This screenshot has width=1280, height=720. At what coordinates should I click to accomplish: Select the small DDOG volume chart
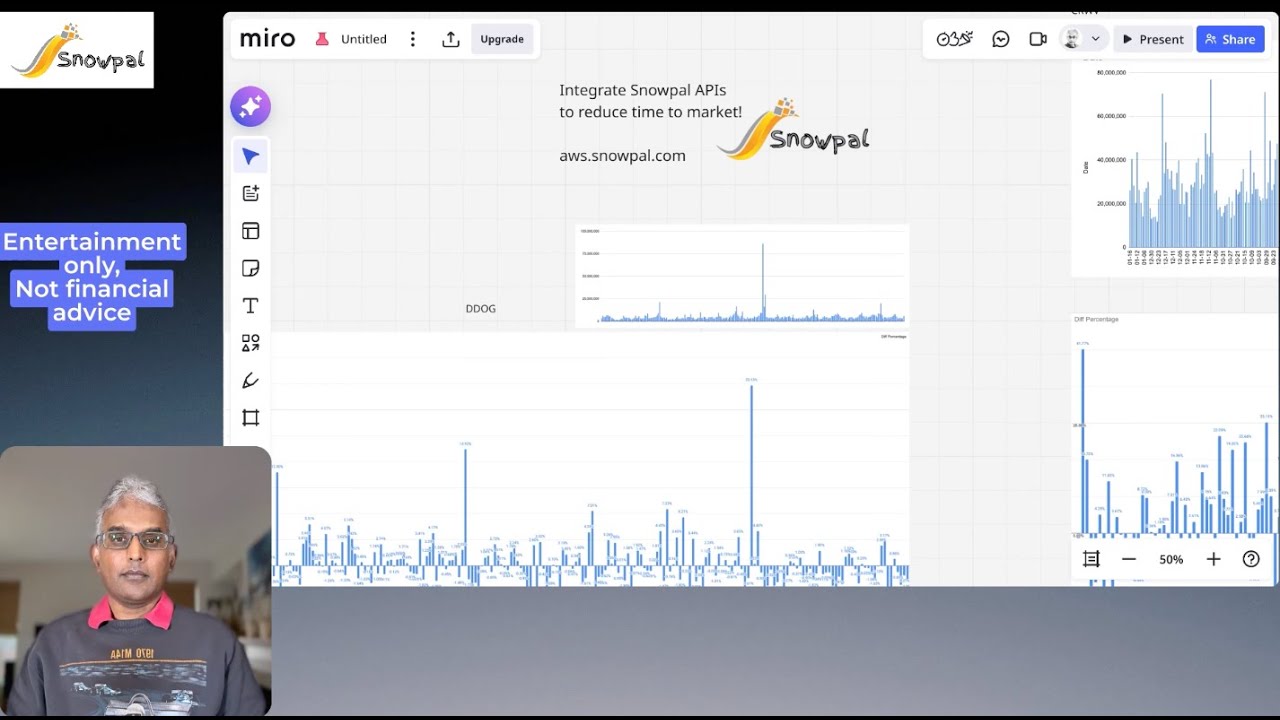pos(742,276)
